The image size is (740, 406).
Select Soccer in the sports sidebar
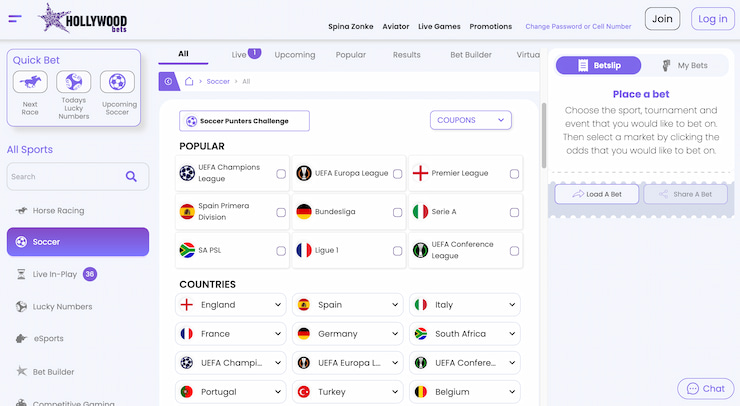pos(78,242)
